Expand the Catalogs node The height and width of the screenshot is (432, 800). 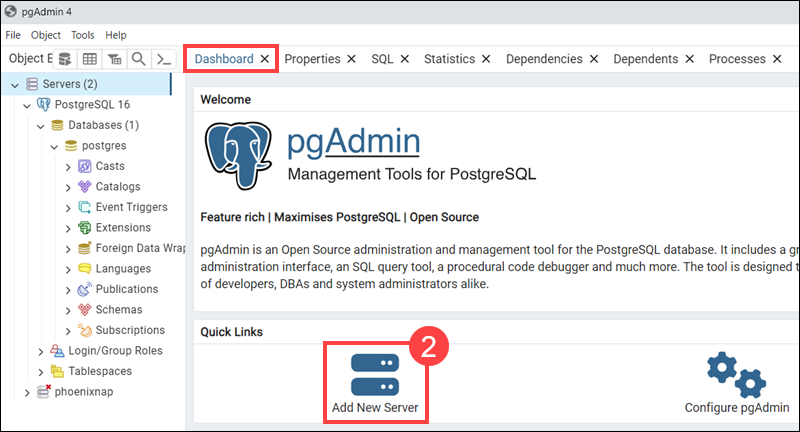pyautogui.click(x=68, y=188)
